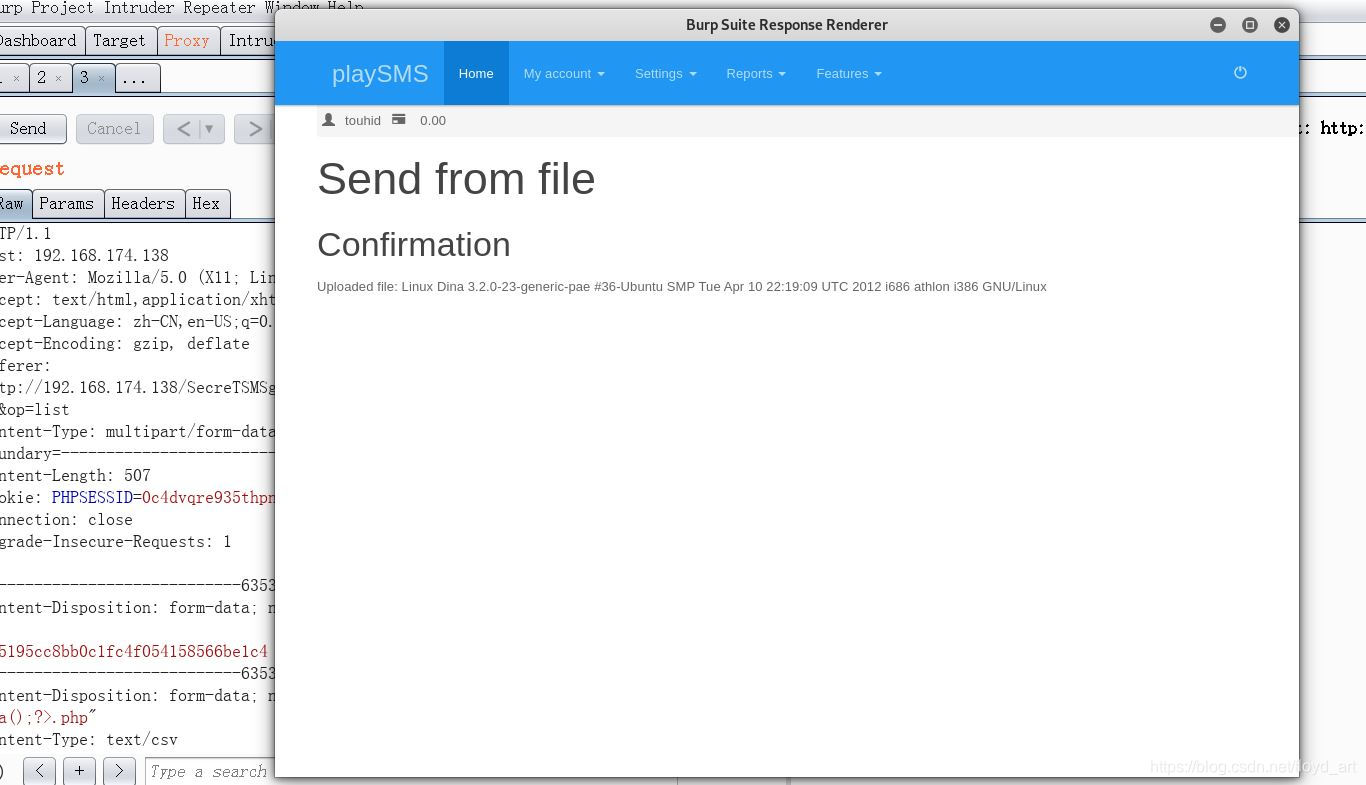Click the Uploaded file output text

(682, 287)
